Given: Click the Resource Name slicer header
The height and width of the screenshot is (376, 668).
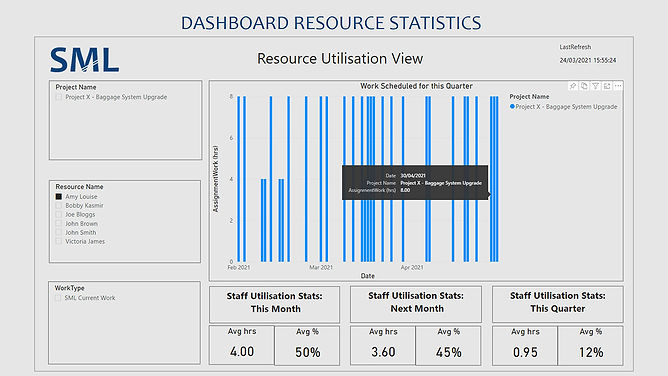Looking at the screenshot, I should (x=79, y=187).
